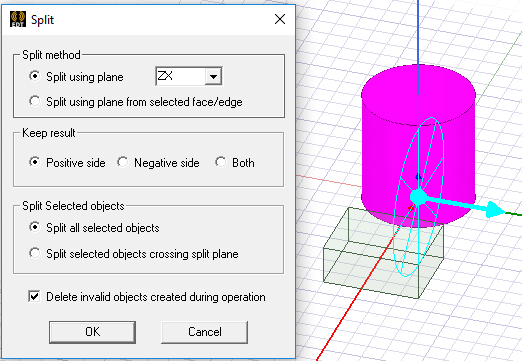Close the Split dialog window

tap(280, 19)
